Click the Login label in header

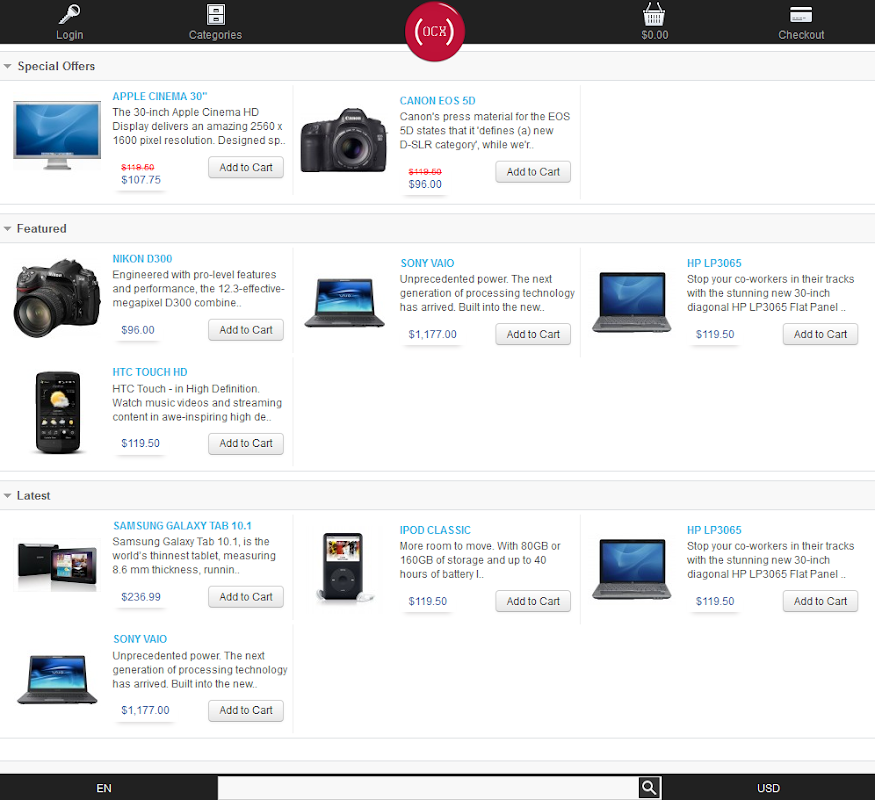point(70,35)
